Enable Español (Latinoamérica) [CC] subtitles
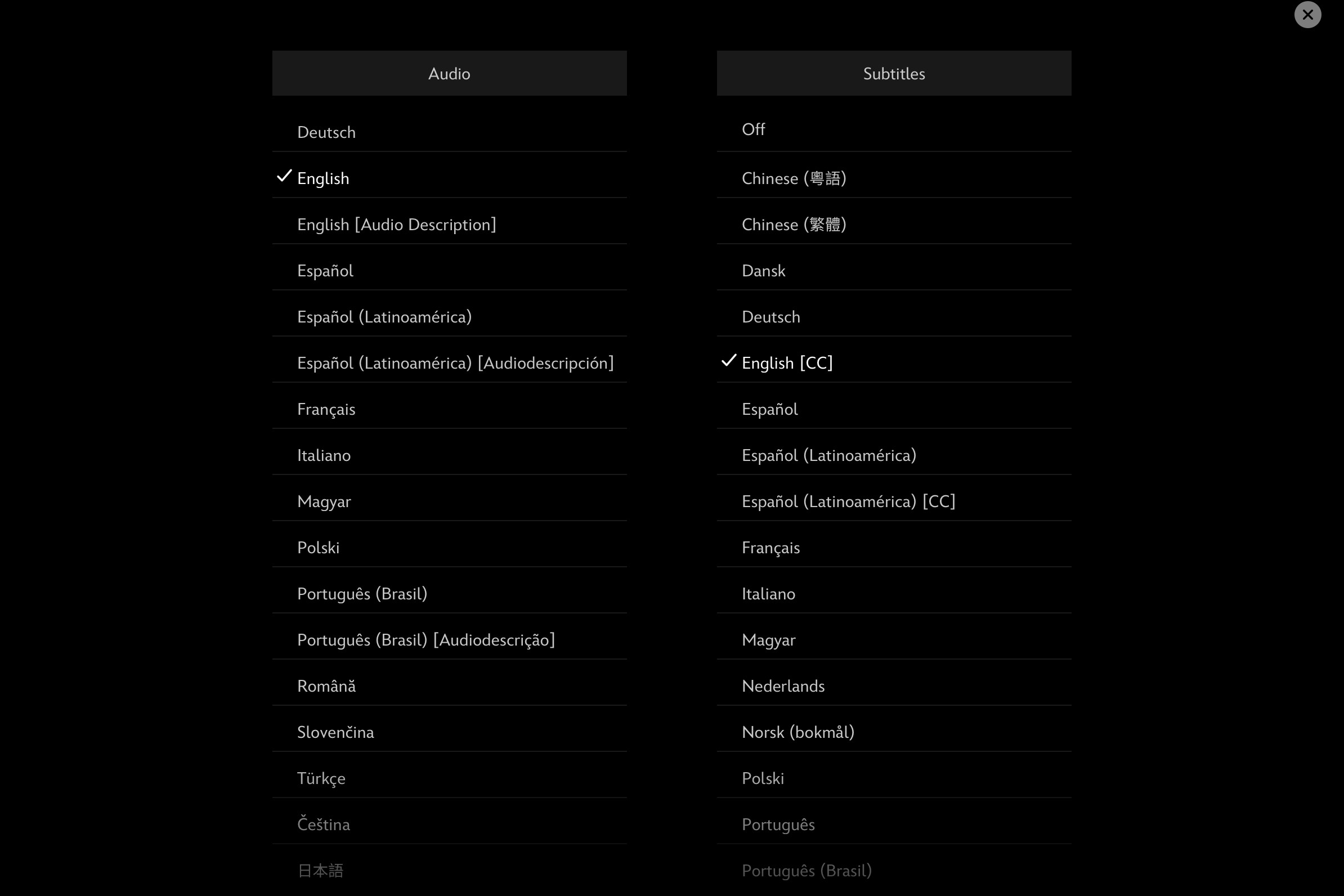The image size is (1344, 896). 848,501
